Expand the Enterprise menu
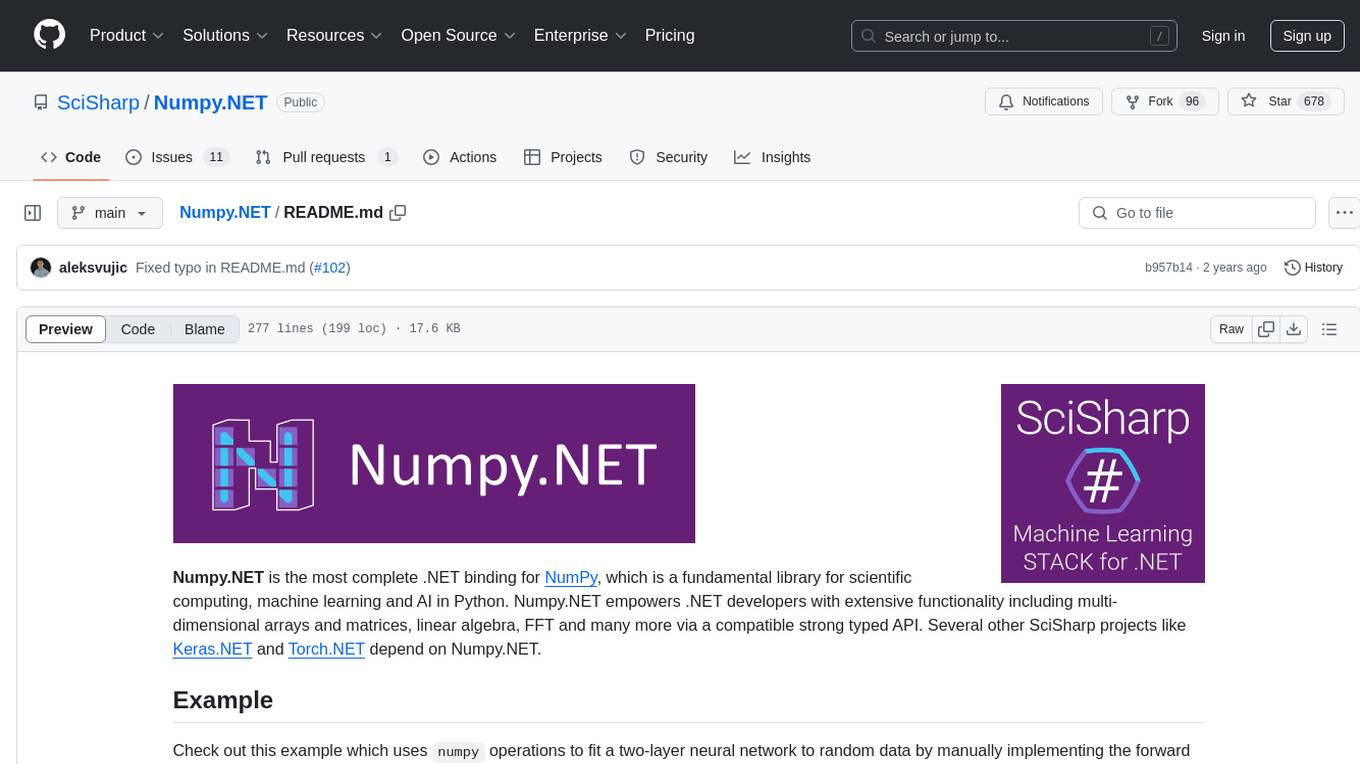 [580, 35]
